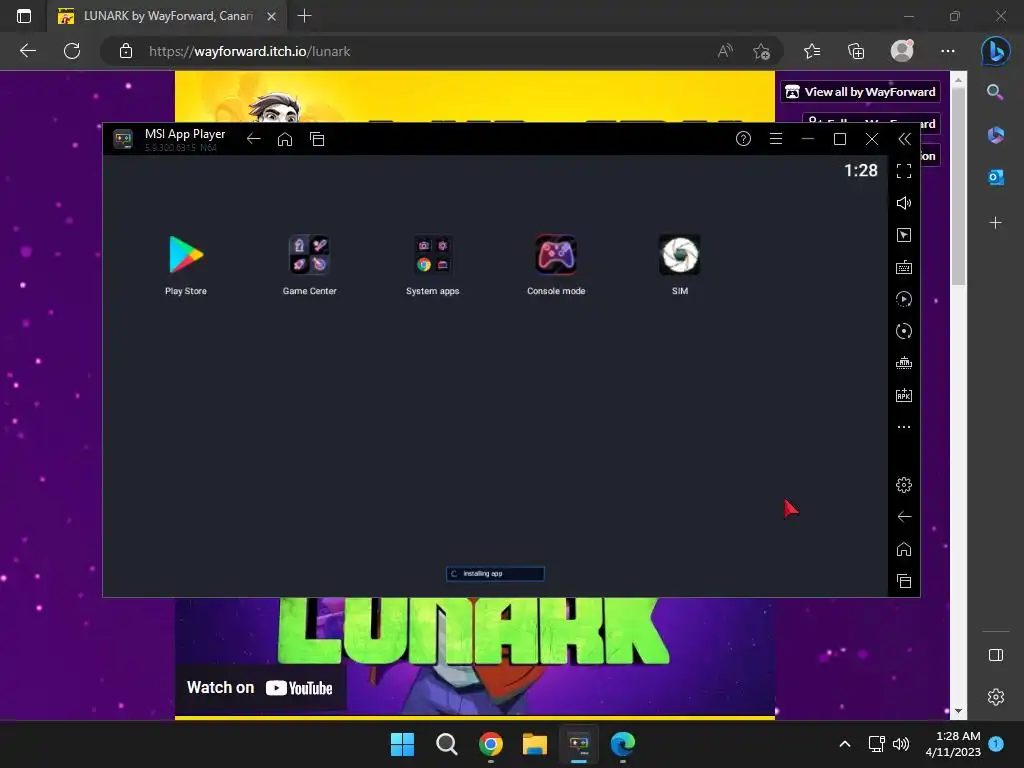Click MSI App Player back arrow in title bar
This screenshot has width=1024, height=768.
pyautogui.click(x=253, y=139)
